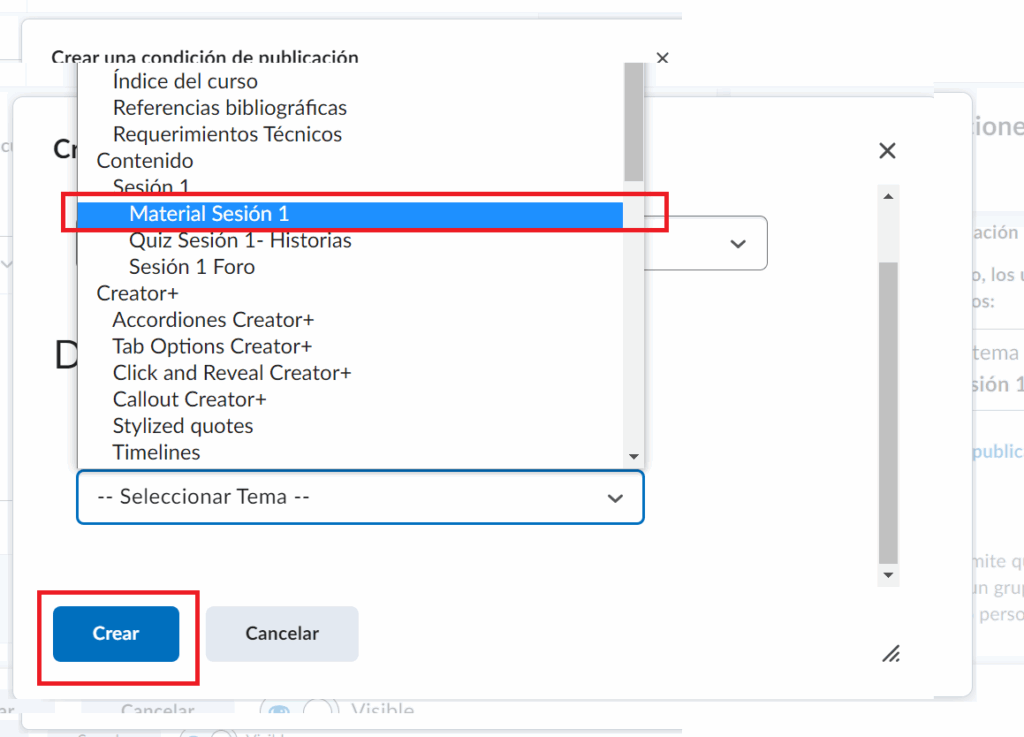Image resolution: width=1024 pixels, height=737 pixels.
Task: Click the Crear button
Action: (116, 633)
